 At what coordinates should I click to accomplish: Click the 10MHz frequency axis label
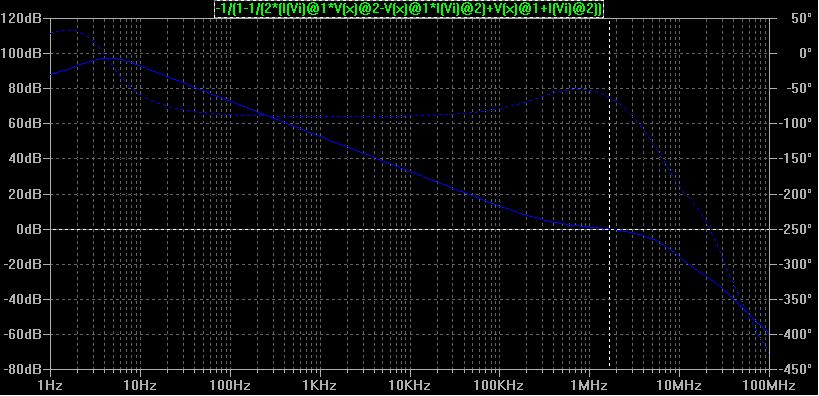[x=679, y=386]
